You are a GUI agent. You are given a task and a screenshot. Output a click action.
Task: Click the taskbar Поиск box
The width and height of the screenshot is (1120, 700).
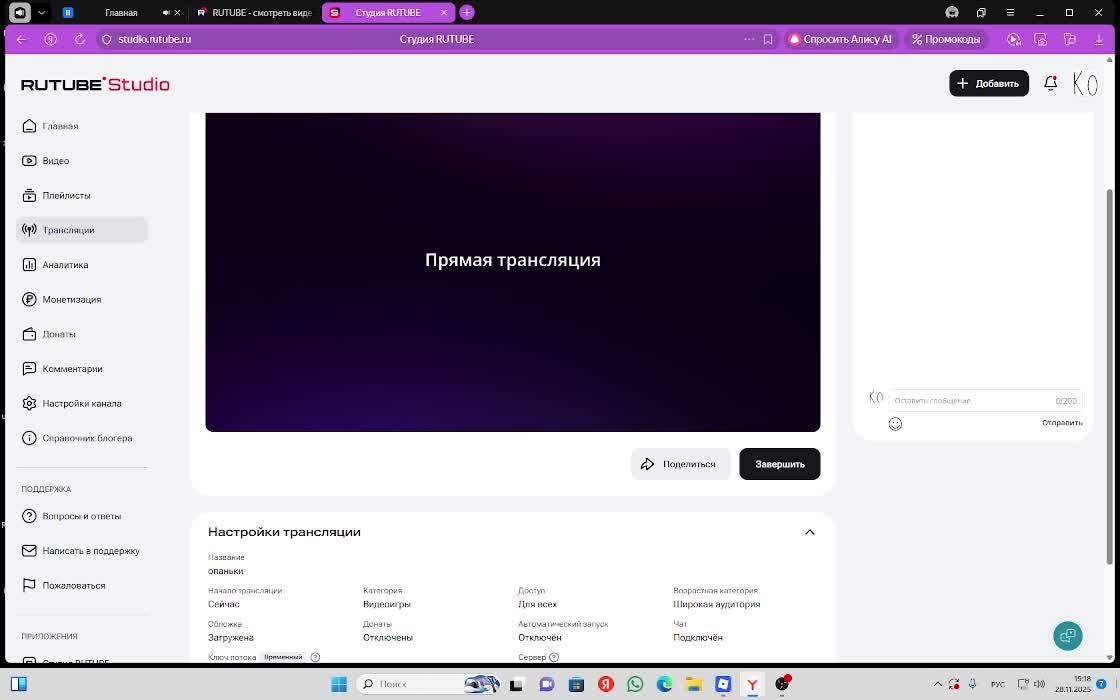click(427, 684)
